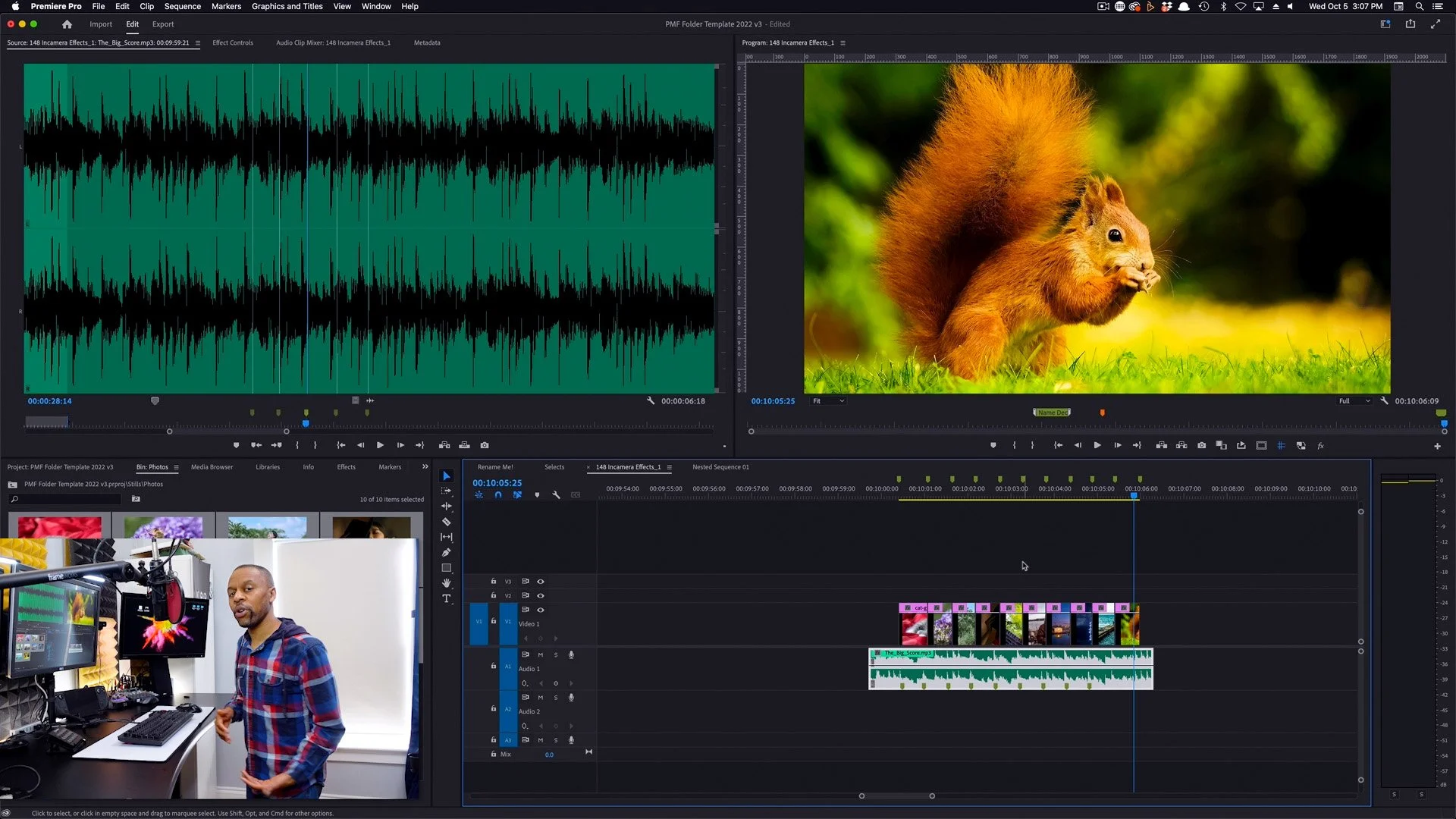Viewport: 1456px width, 819px height.
Task: Mute the Audio 1 track
Action: 541,654
